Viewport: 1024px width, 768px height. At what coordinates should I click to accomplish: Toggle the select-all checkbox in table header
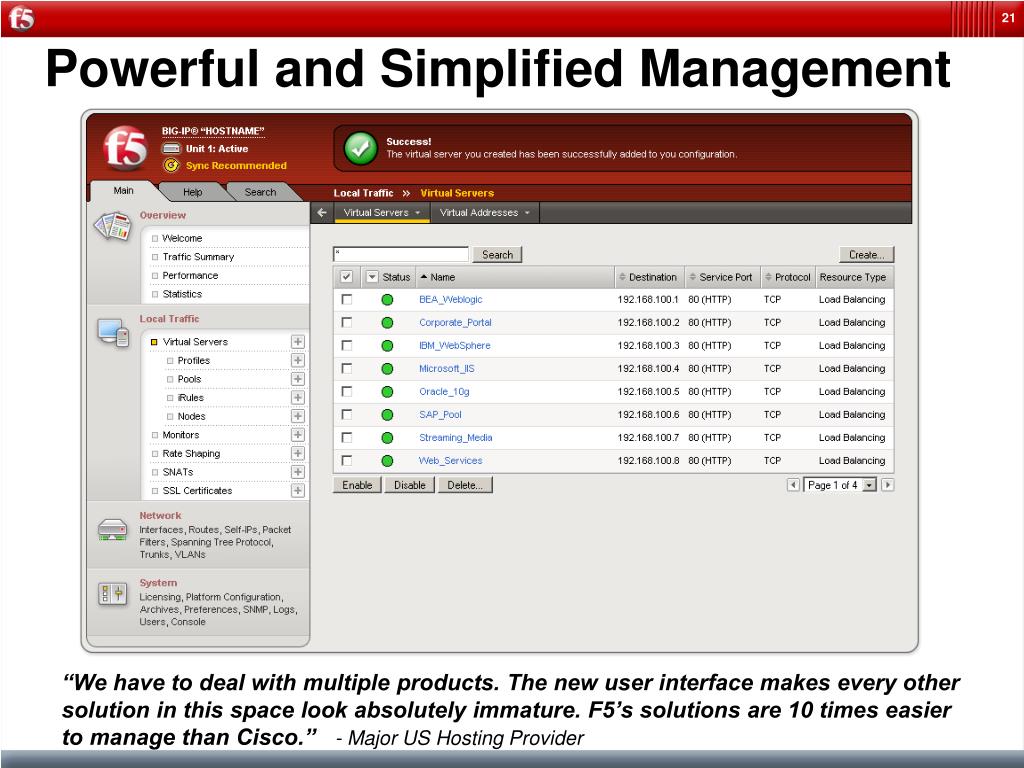[346, 277]
